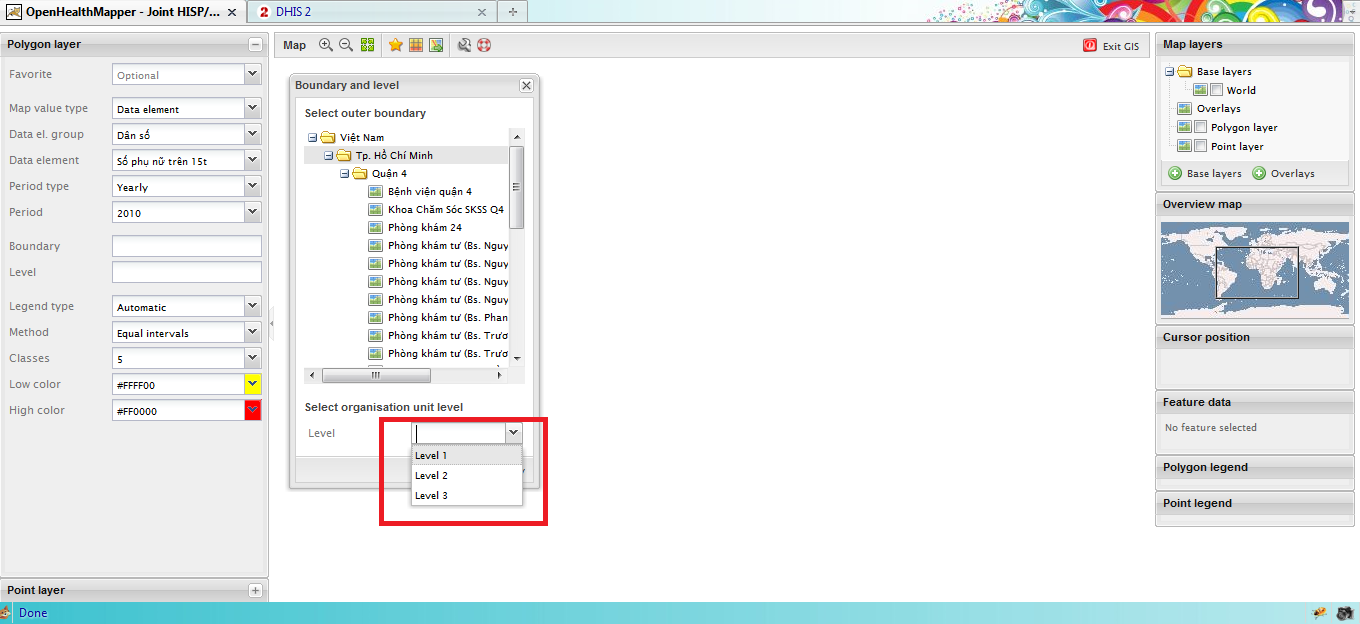Select Khoa Chăm Sóc SKSS Q4
Screen dimensions: 1360x624
pyautogui.click(x=446, y=210)
